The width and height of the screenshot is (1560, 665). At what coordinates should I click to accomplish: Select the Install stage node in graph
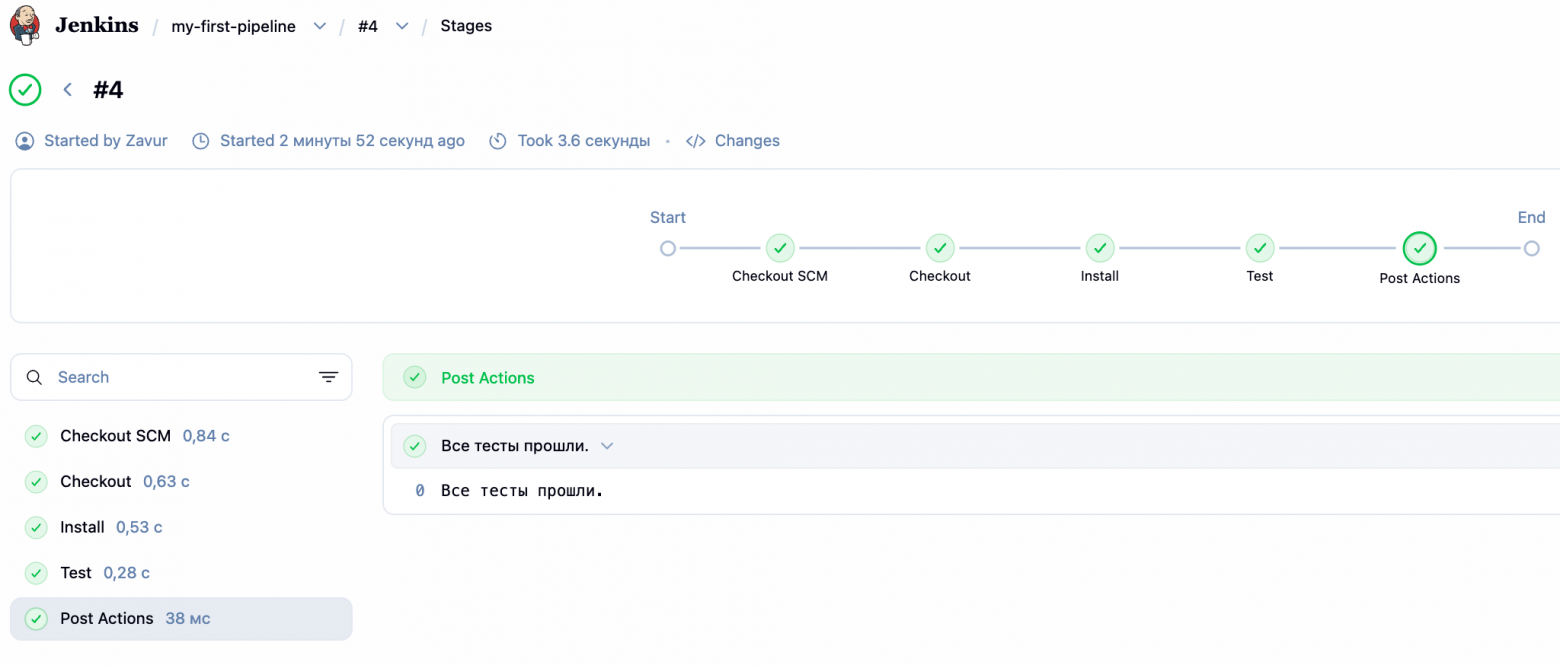tap(1100, 248)
